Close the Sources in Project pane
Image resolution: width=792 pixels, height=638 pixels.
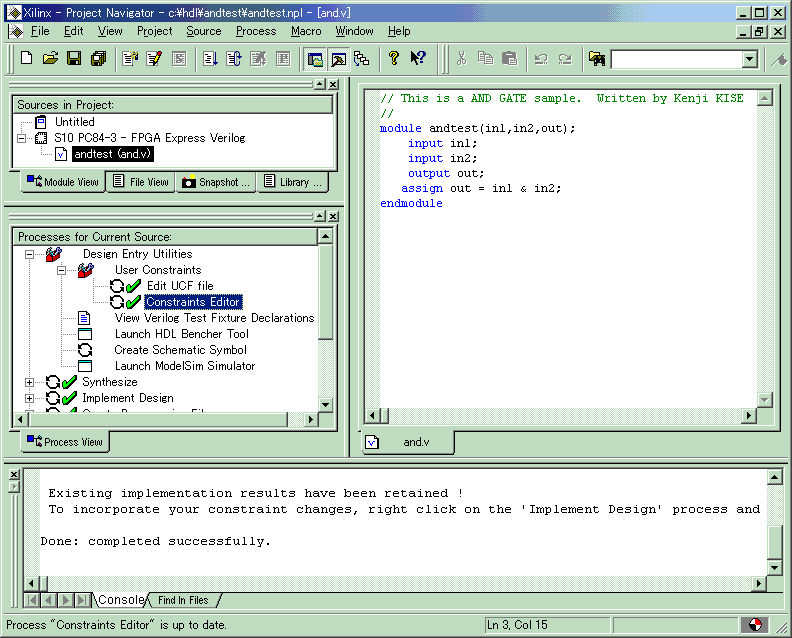[333, 84]
